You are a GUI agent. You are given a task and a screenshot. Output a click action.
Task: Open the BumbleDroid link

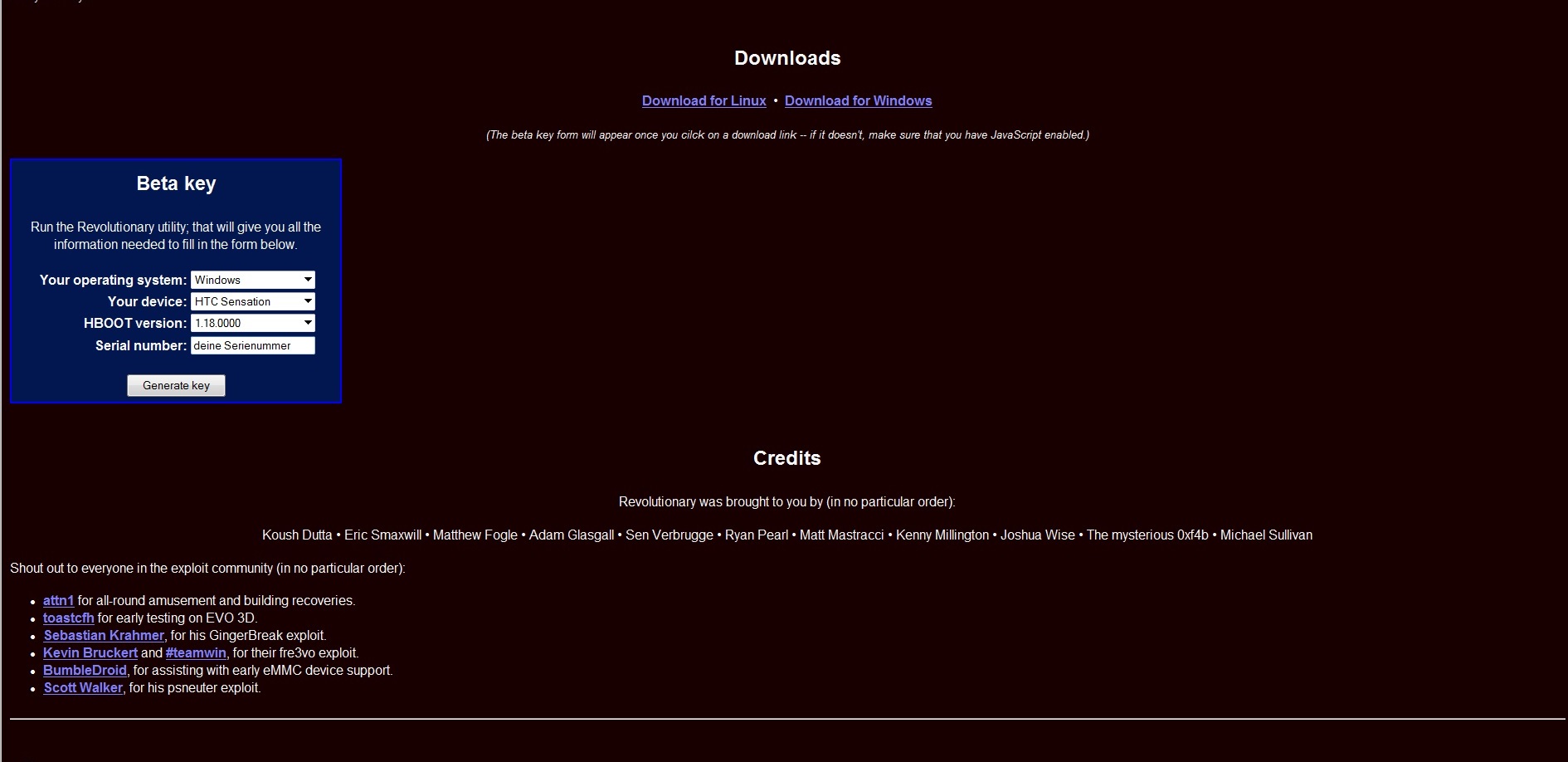click(85, 670)
